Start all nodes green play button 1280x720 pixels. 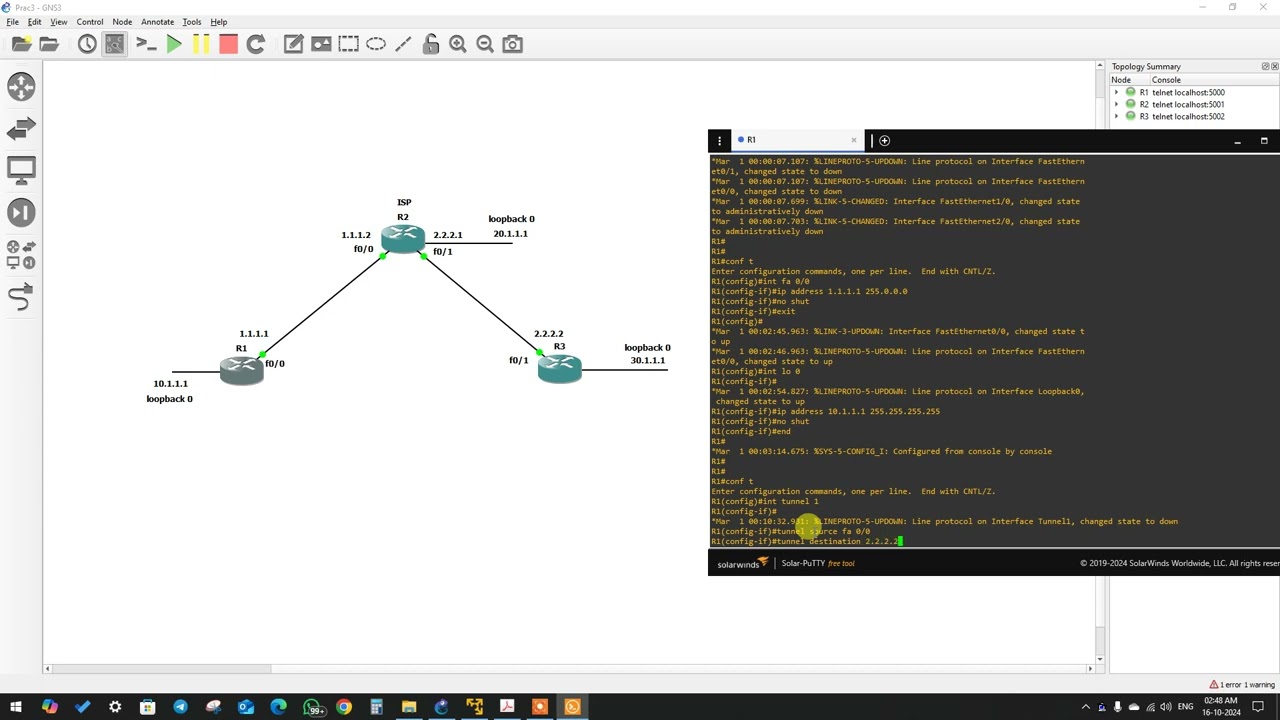point(174,44)
